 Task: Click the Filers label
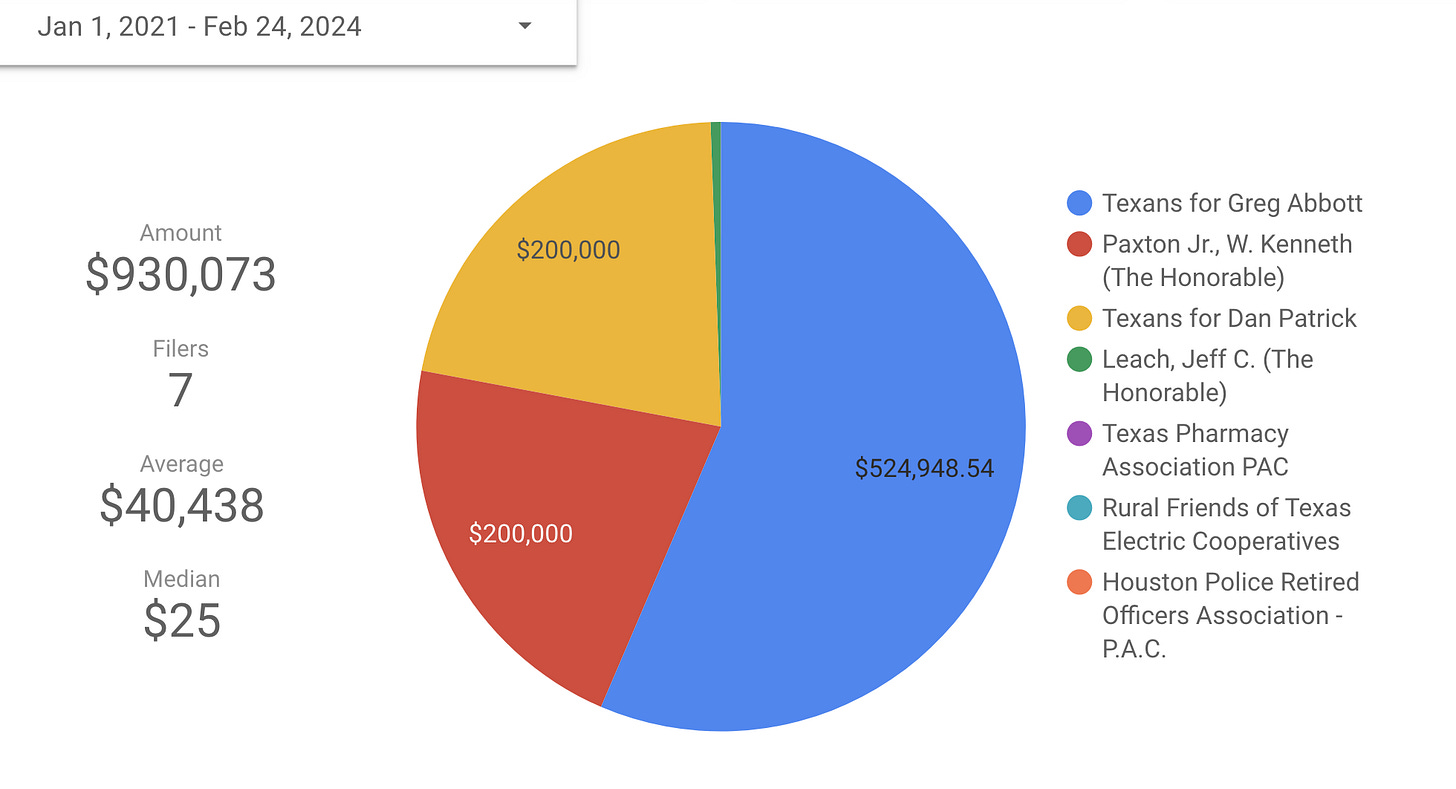pos(181,349)
